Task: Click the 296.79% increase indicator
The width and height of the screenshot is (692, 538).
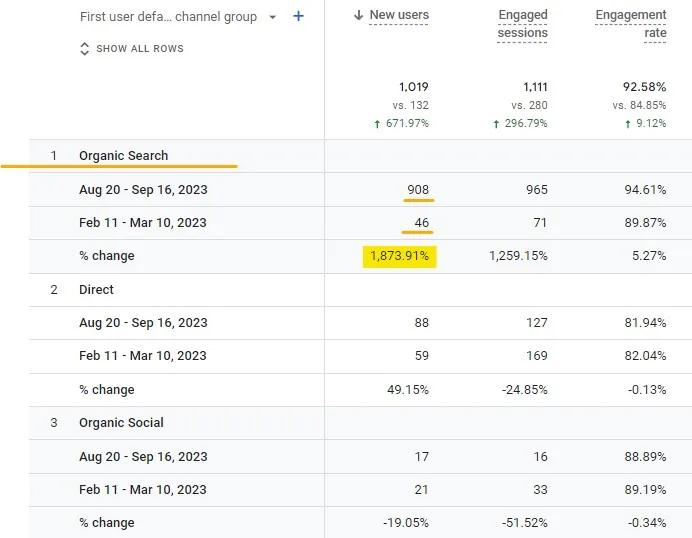Action: tap(520, 124)
